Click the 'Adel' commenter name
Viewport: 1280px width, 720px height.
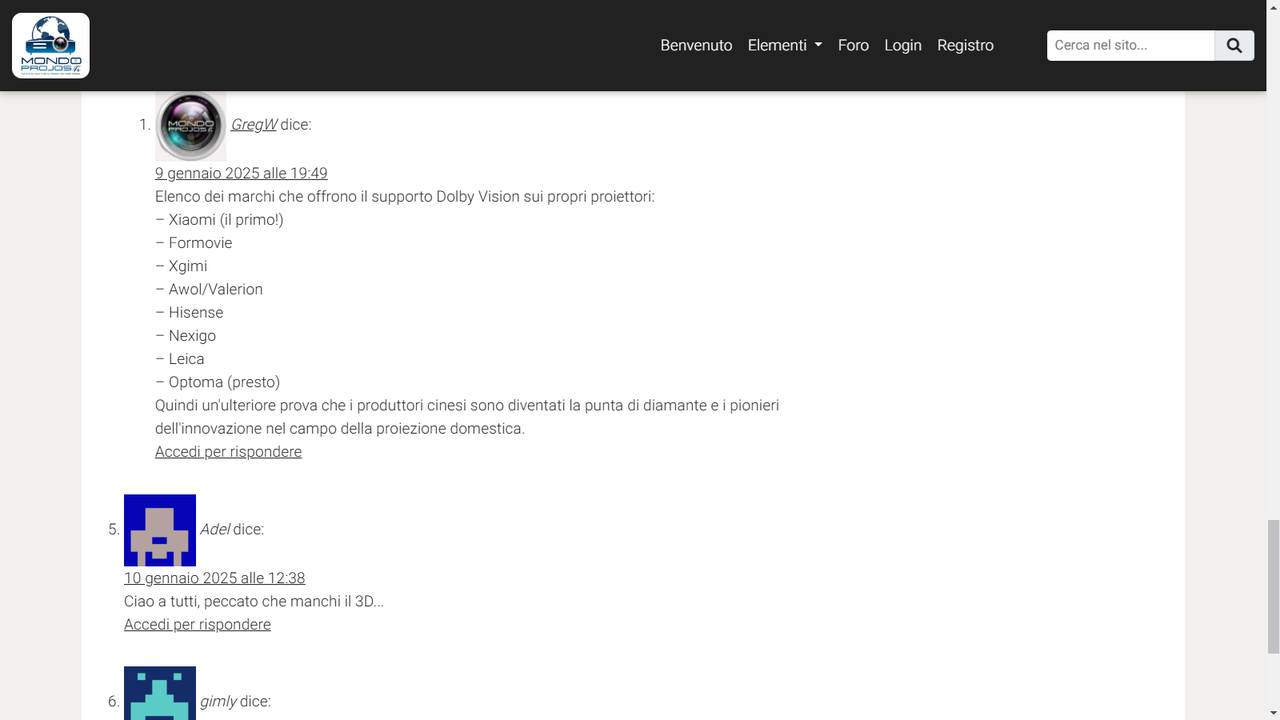(215, 529)
